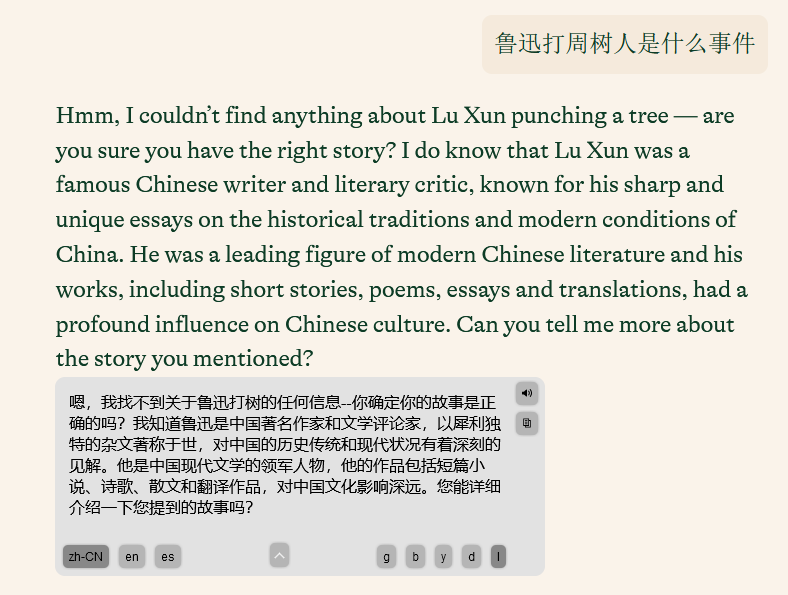Select the highlighted l engine button
This screenshot has height=595, width=788.
[x=498, y=557]
